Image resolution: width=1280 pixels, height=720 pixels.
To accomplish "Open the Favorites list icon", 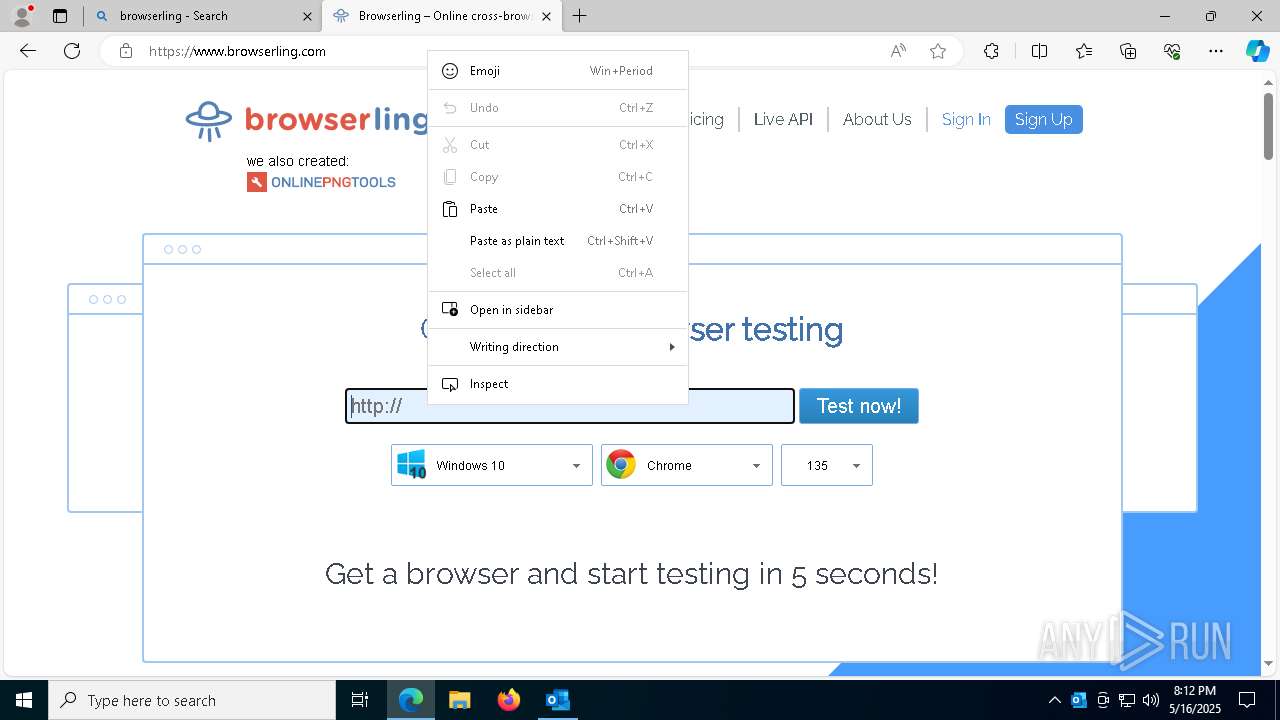I will click(x=1084, y=51).
